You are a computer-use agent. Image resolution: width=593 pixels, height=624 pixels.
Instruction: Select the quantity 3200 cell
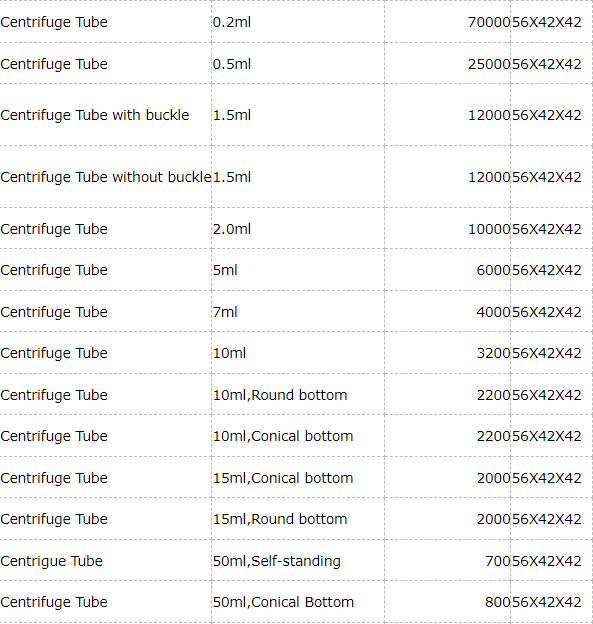[447, 353]
